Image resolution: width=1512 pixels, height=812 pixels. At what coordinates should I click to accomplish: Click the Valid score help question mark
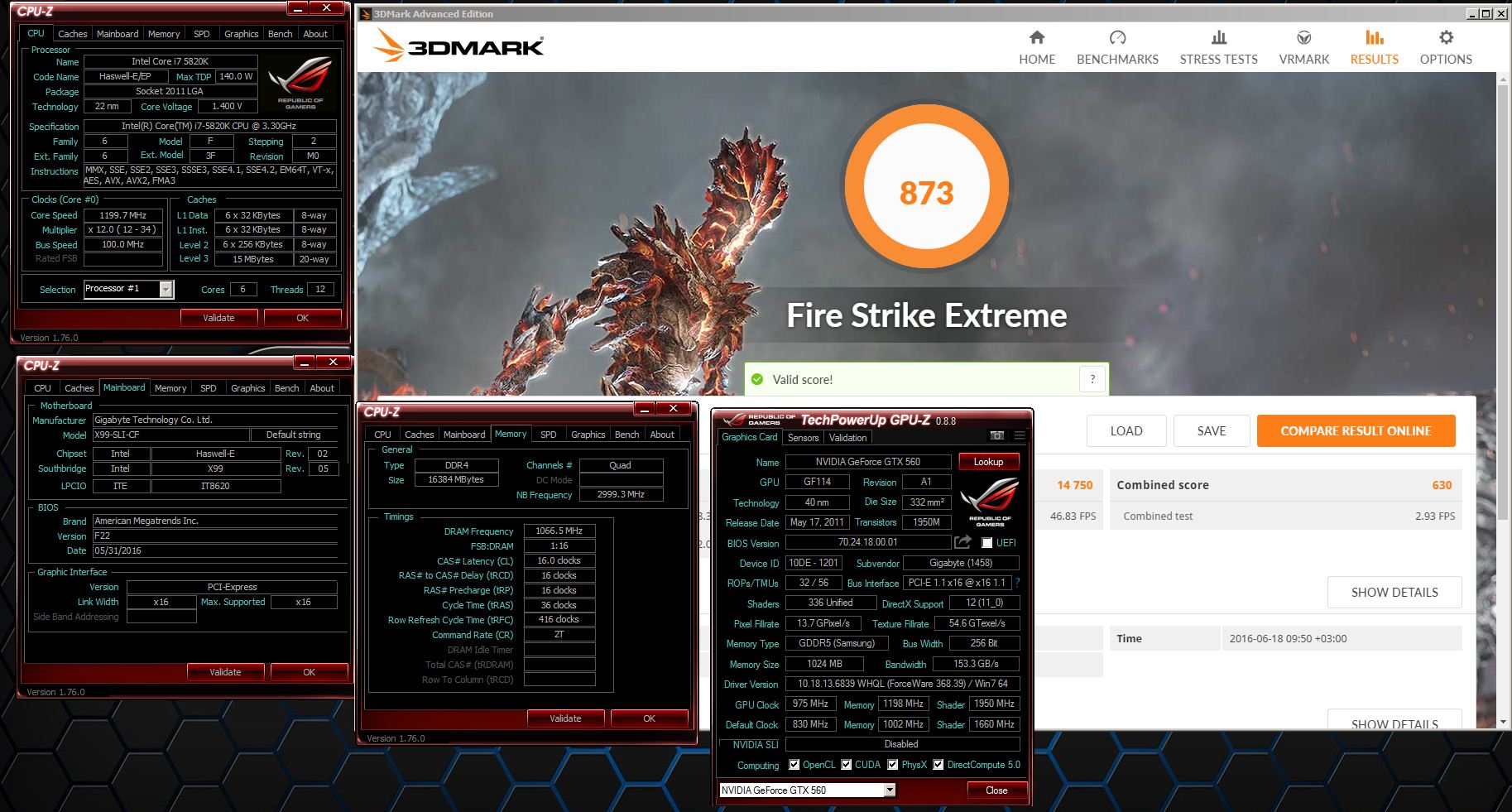1092,379
